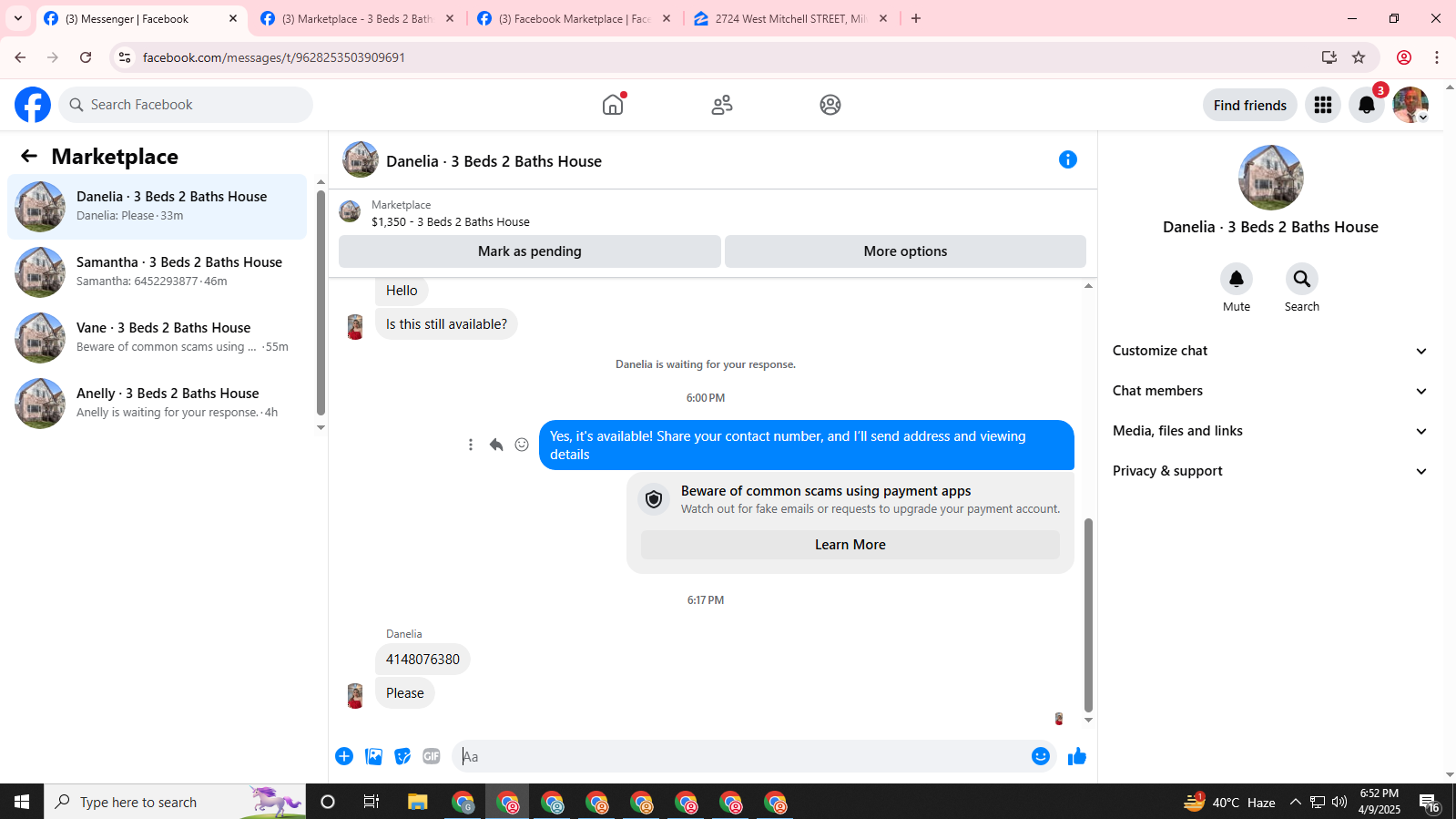1456x819 pixels.
Task: Select the Messenger | Facebook tab
Action: (141, 18)
